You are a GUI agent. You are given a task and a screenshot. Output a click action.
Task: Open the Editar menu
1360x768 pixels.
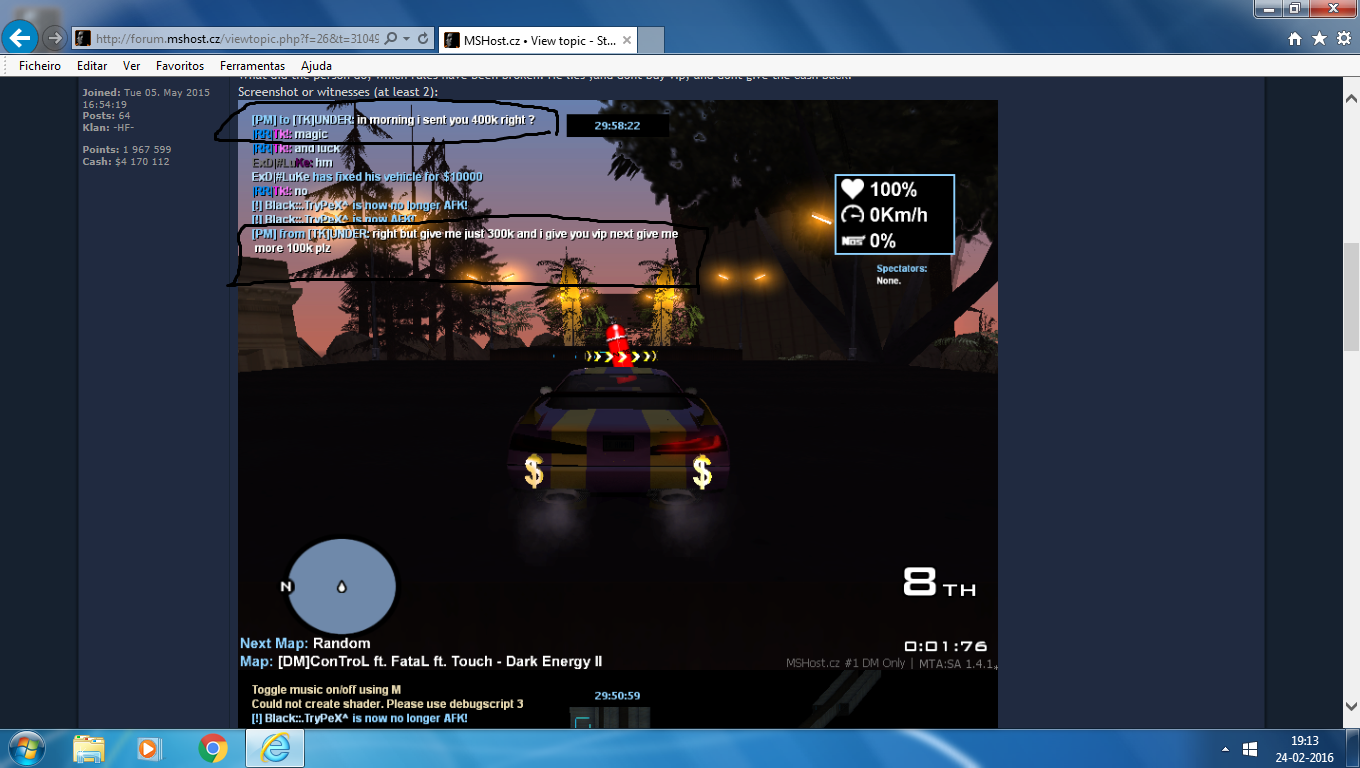click(x=92, y=66)
